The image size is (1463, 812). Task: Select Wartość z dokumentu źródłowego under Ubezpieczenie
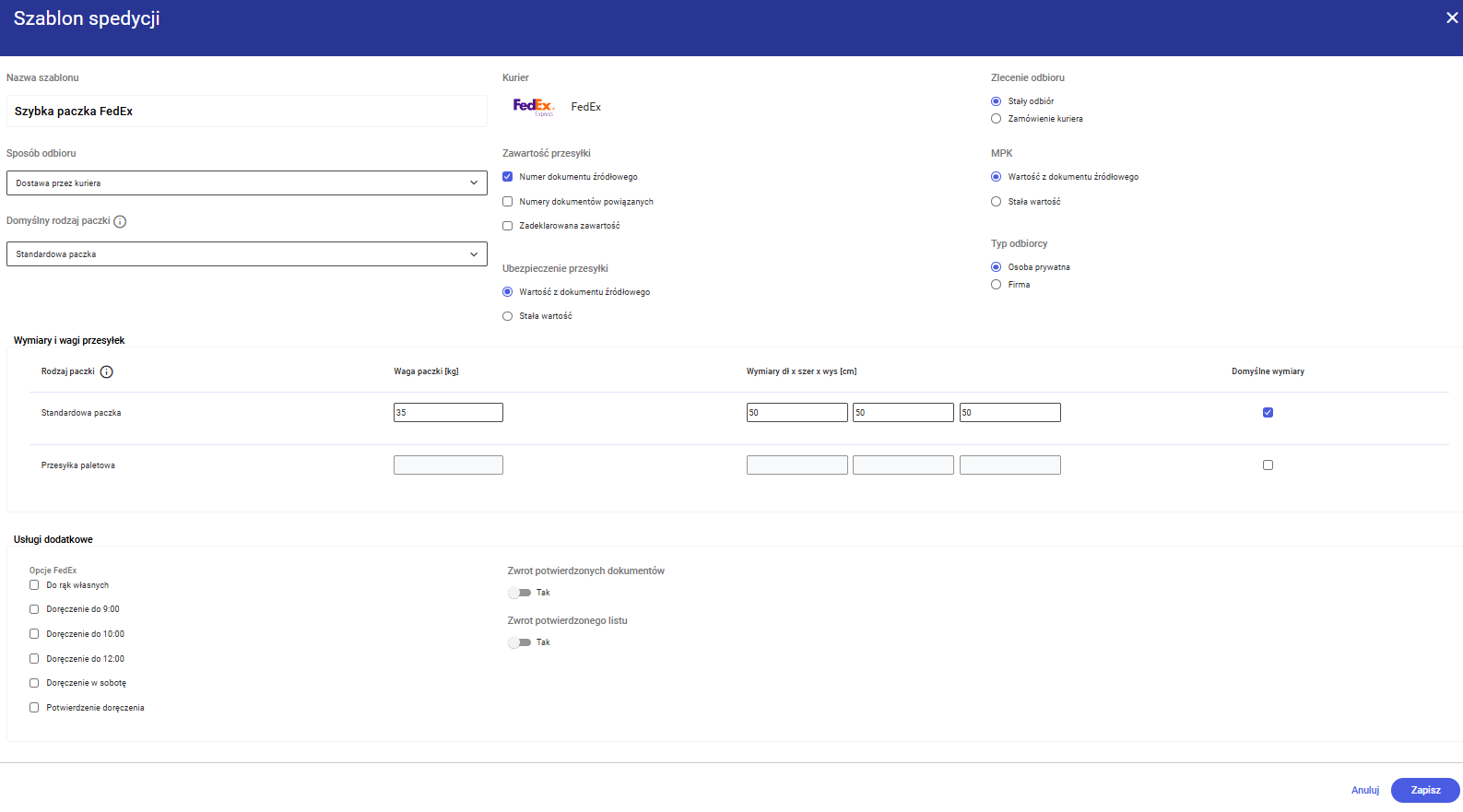click(507, 292)
